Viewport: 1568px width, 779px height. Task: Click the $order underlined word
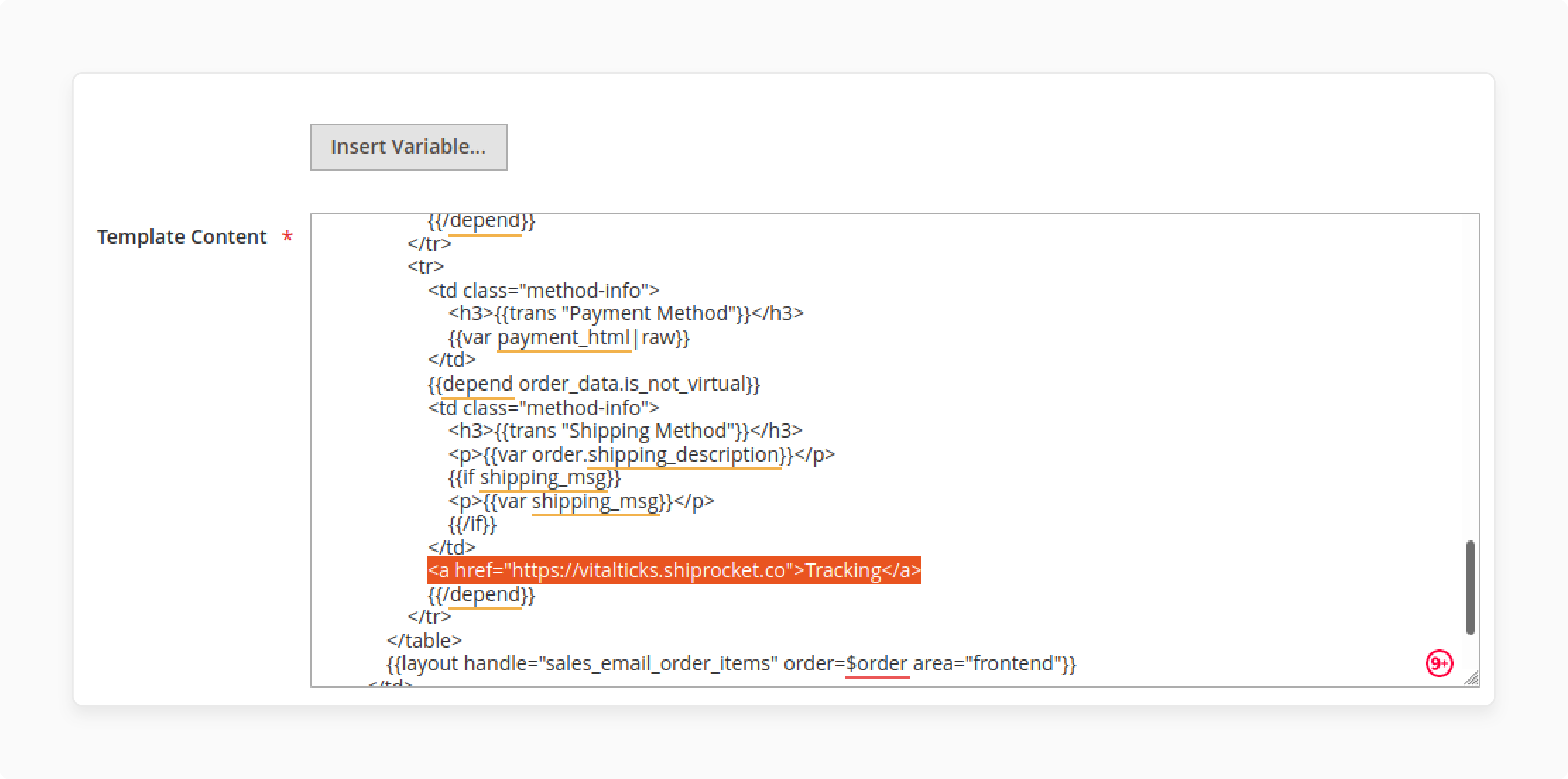click(876, 663)
